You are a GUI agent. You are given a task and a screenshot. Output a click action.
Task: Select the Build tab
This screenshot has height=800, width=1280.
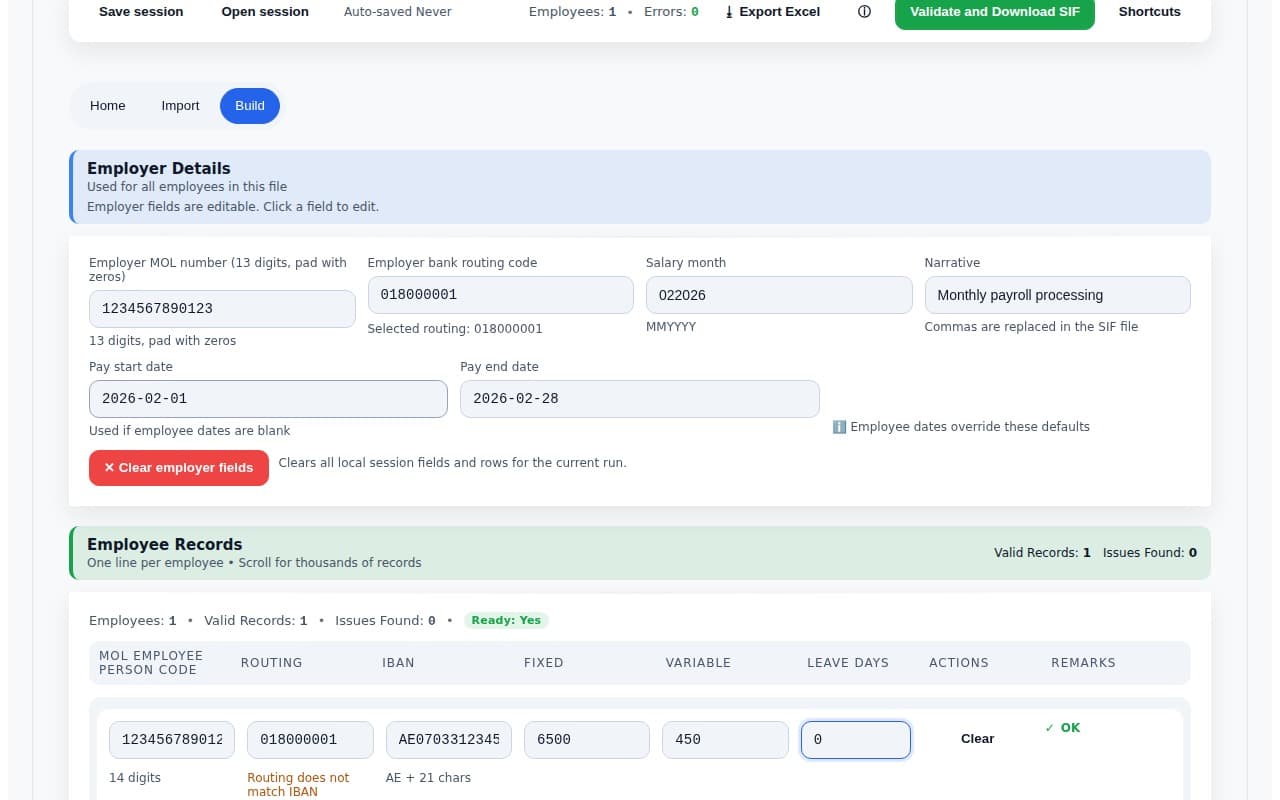(249, 105)
